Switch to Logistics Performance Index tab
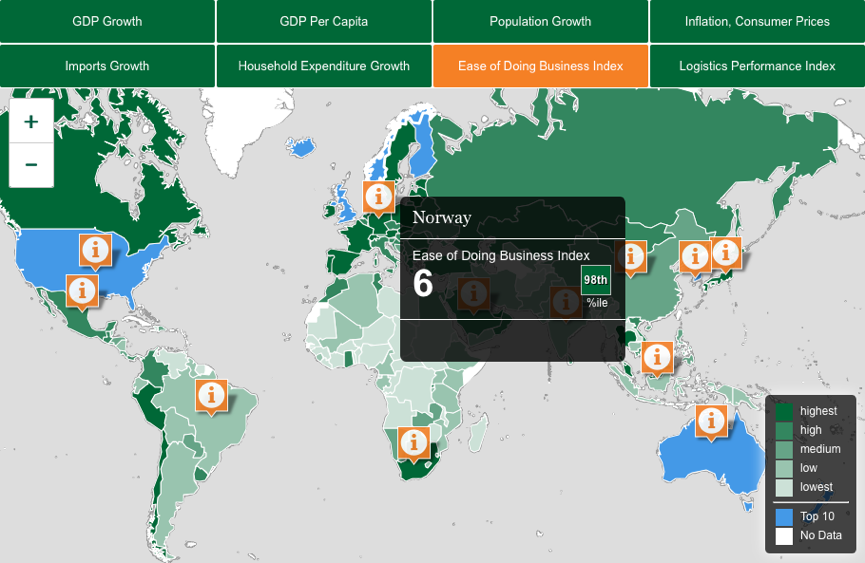Screen dimensions: 865x563 (x=757, y=66)
